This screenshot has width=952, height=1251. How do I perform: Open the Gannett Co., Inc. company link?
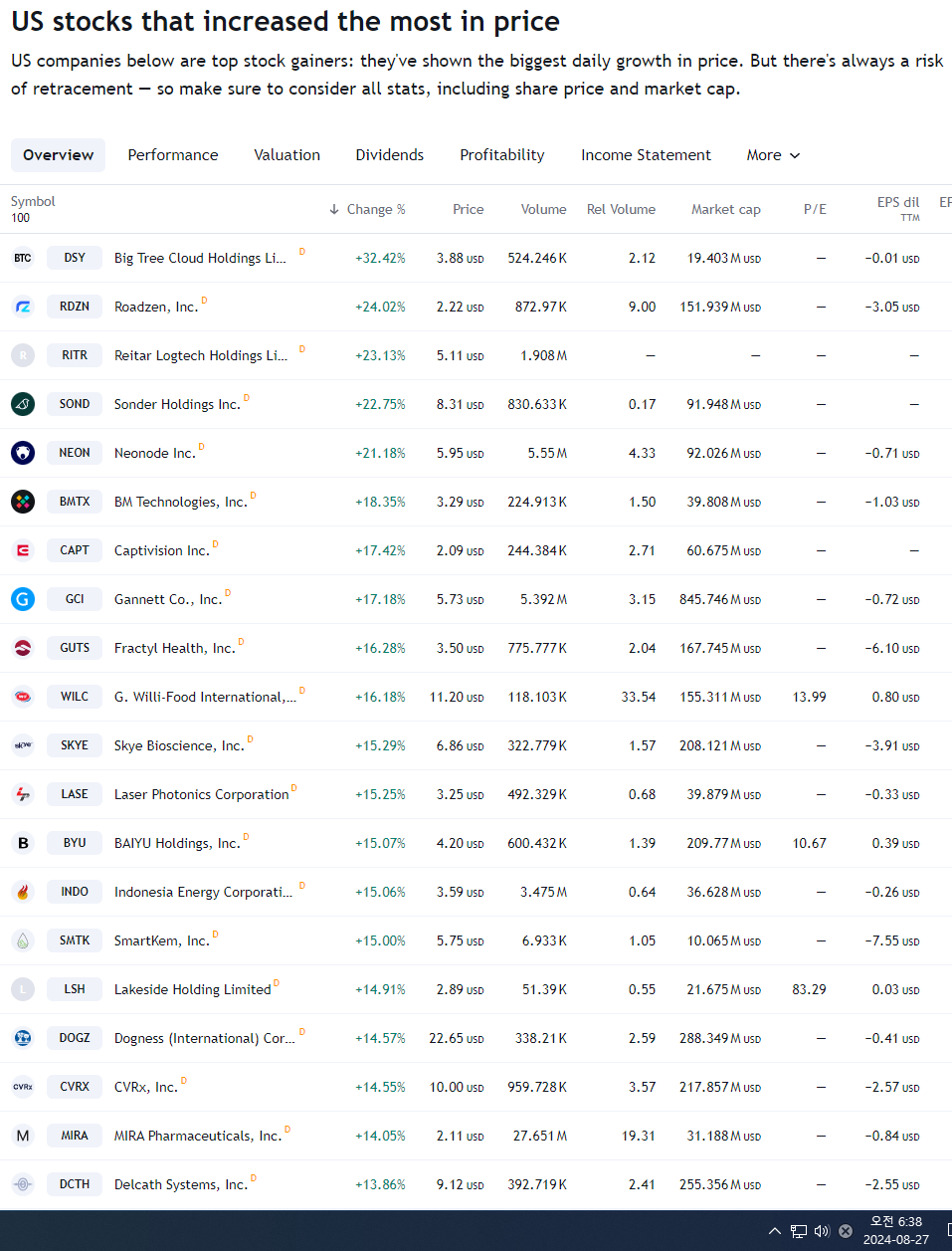coord(168,599)
